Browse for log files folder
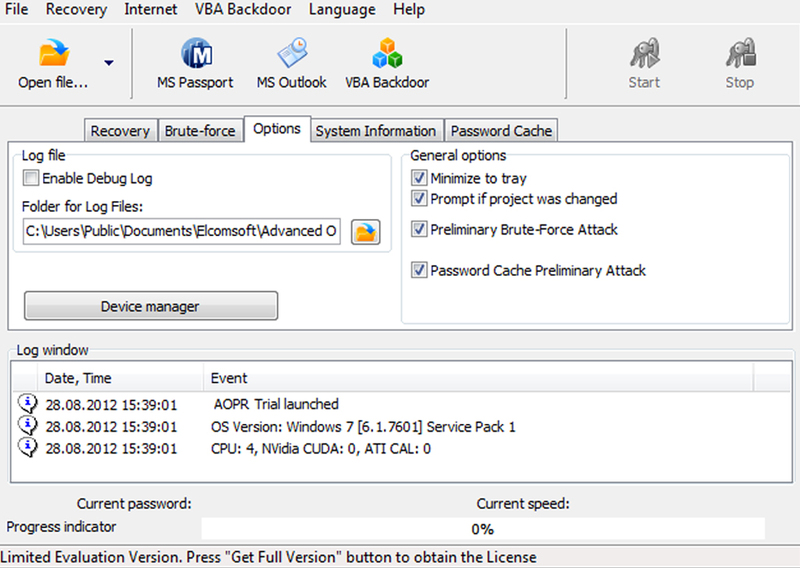 tap(365, 232)
